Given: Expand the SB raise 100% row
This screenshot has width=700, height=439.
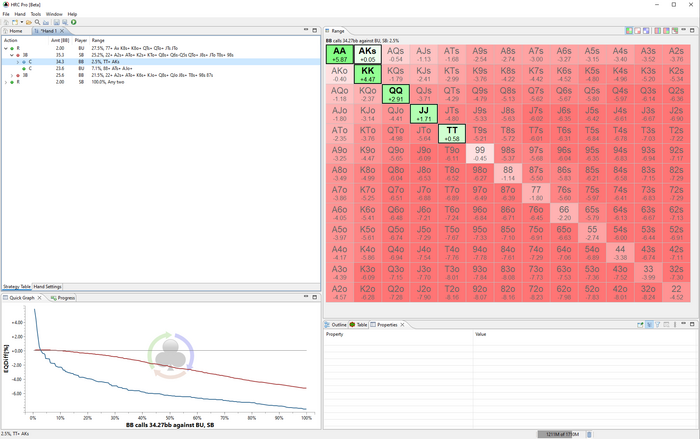Looking at the screenshot, I should (6, 82).
